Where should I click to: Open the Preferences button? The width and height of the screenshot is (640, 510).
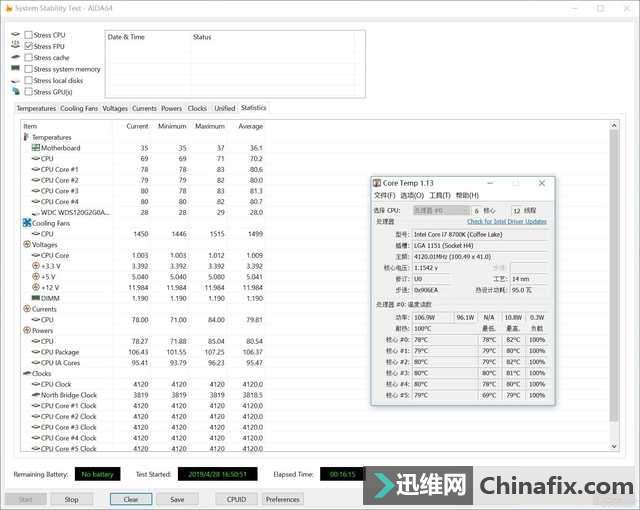[x=282, y=499]
